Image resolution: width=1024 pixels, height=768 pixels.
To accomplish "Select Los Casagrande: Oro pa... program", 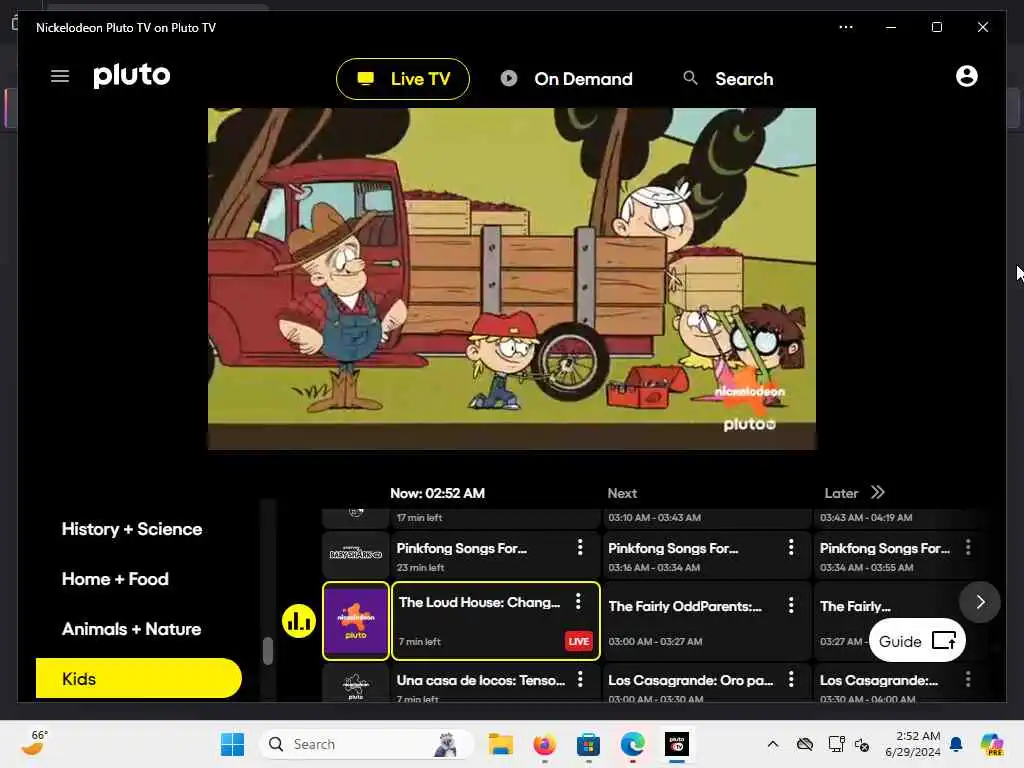I will tap(706, 684).
